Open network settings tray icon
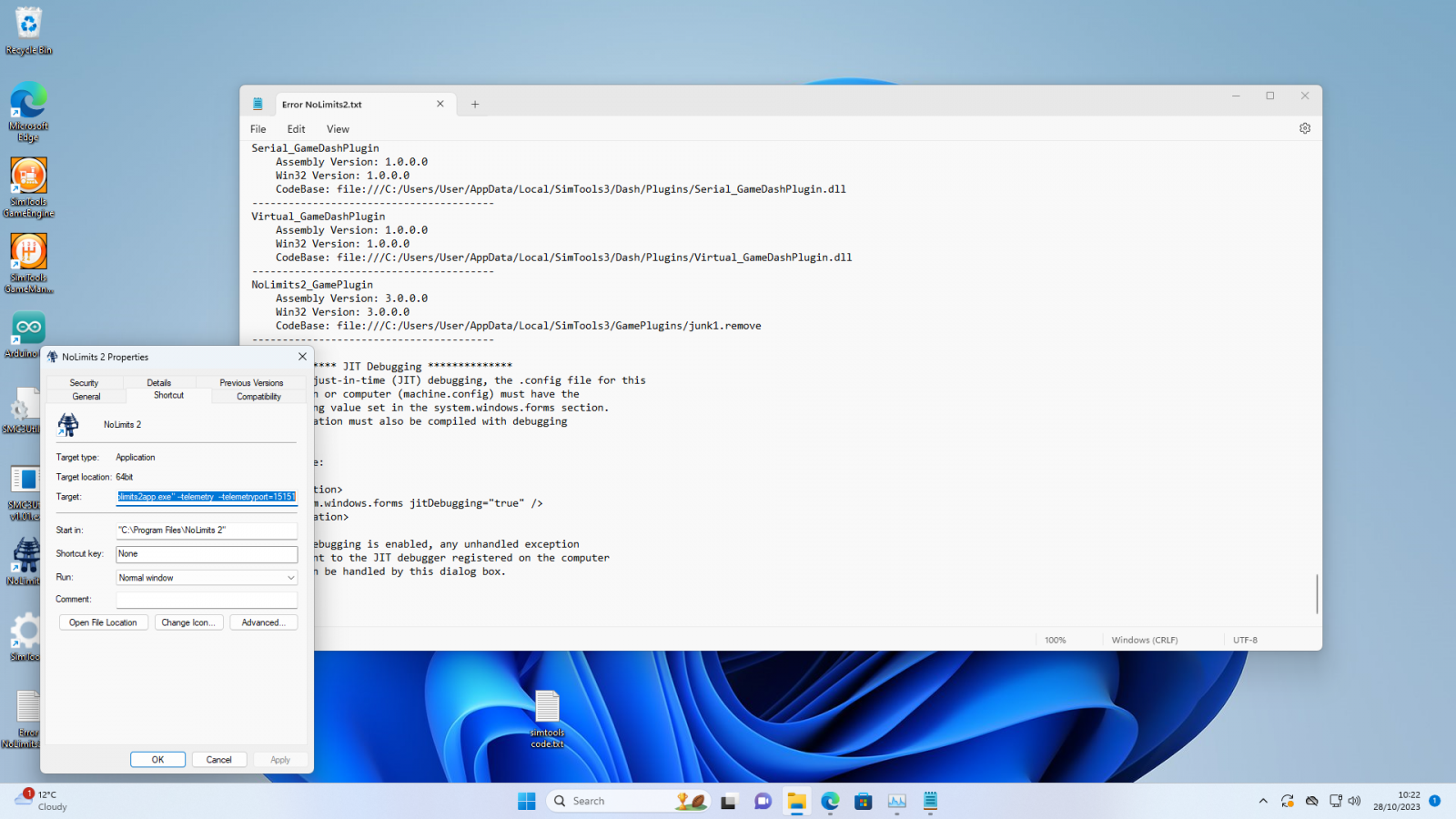Image resolution: width=1456 pixels, height=819 pixels. pyautogui.click(x=1335, y=801)
